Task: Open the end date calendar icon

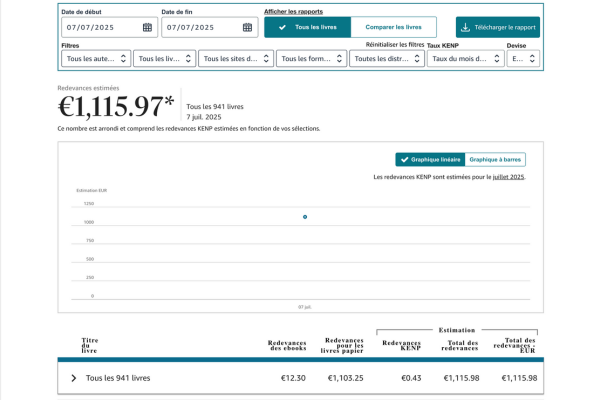Action: [247, 27]
